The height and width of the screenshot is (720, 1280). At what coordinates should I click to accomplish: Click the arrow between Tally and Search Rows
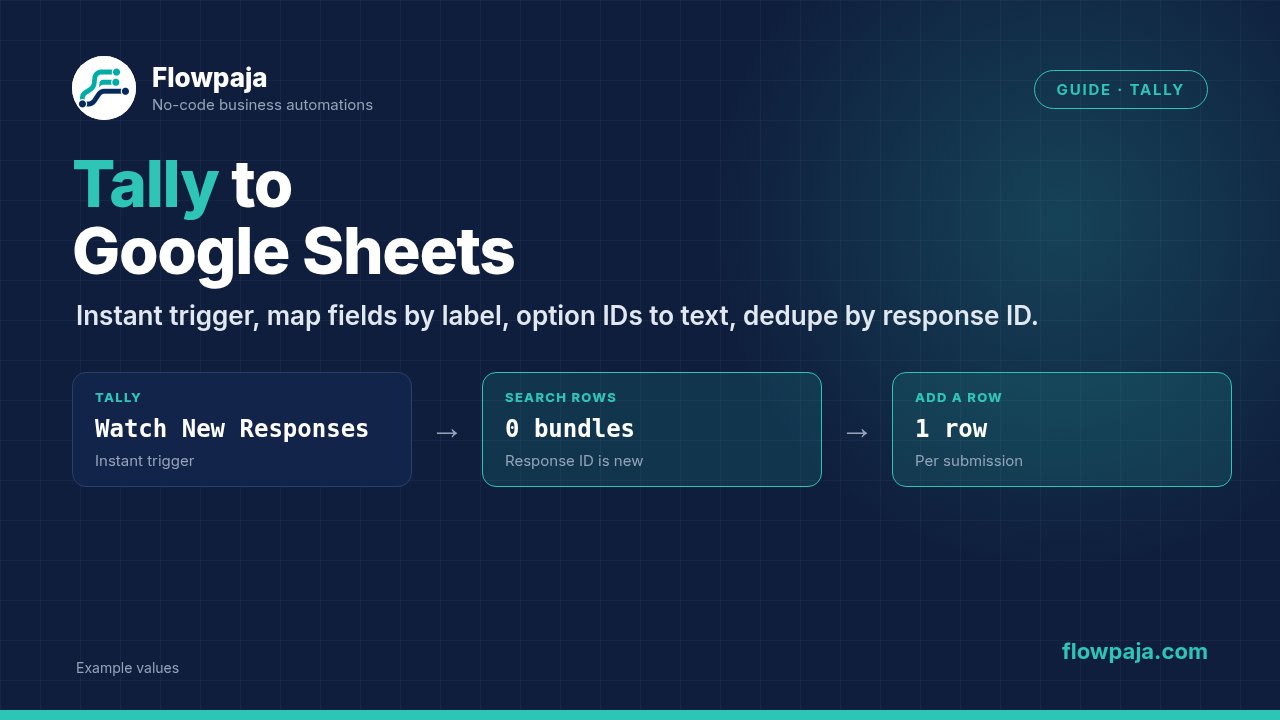point(447,432)
